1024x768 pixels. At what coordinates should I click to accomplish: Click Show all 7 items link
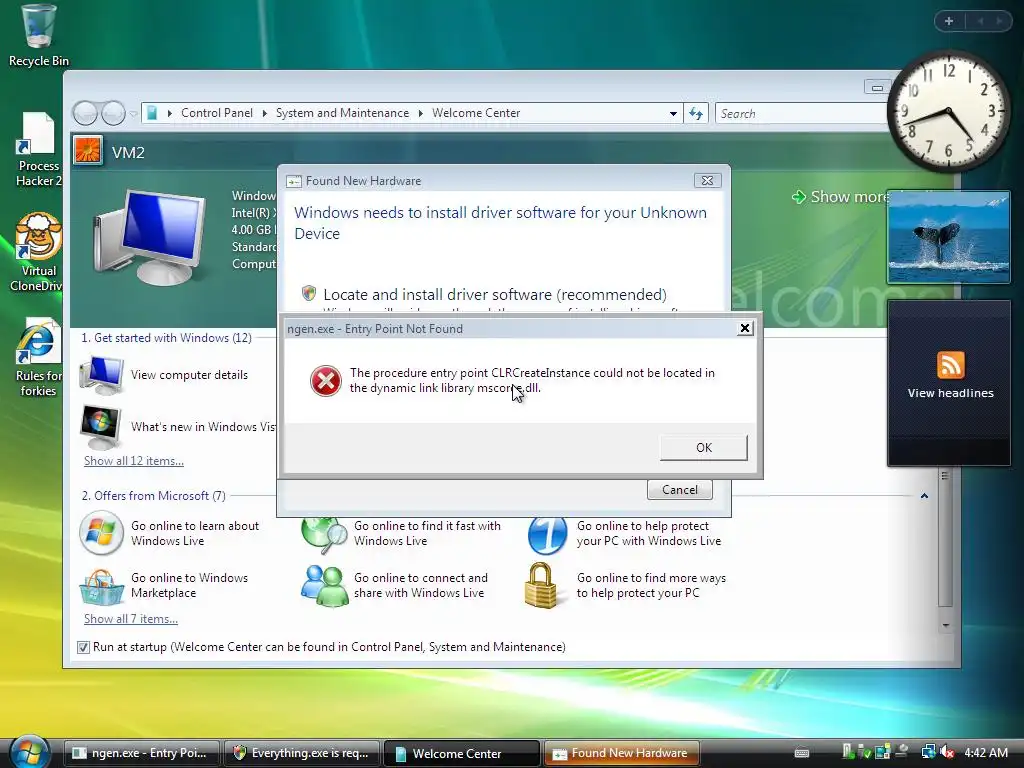click(x=131, y=619)
